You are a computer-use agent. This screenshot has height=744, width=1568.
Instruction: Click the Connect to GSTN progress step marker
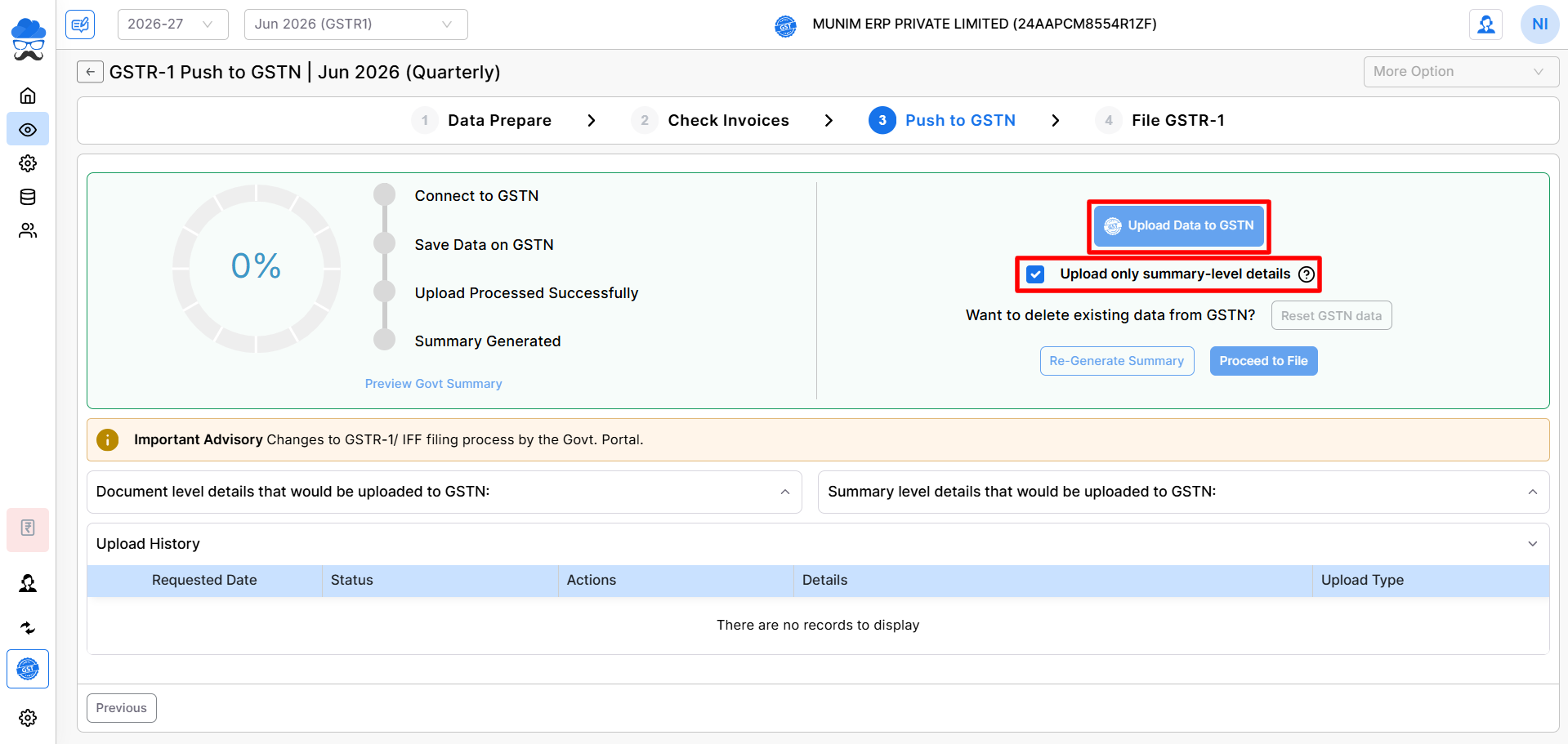[x=384, y=195]
